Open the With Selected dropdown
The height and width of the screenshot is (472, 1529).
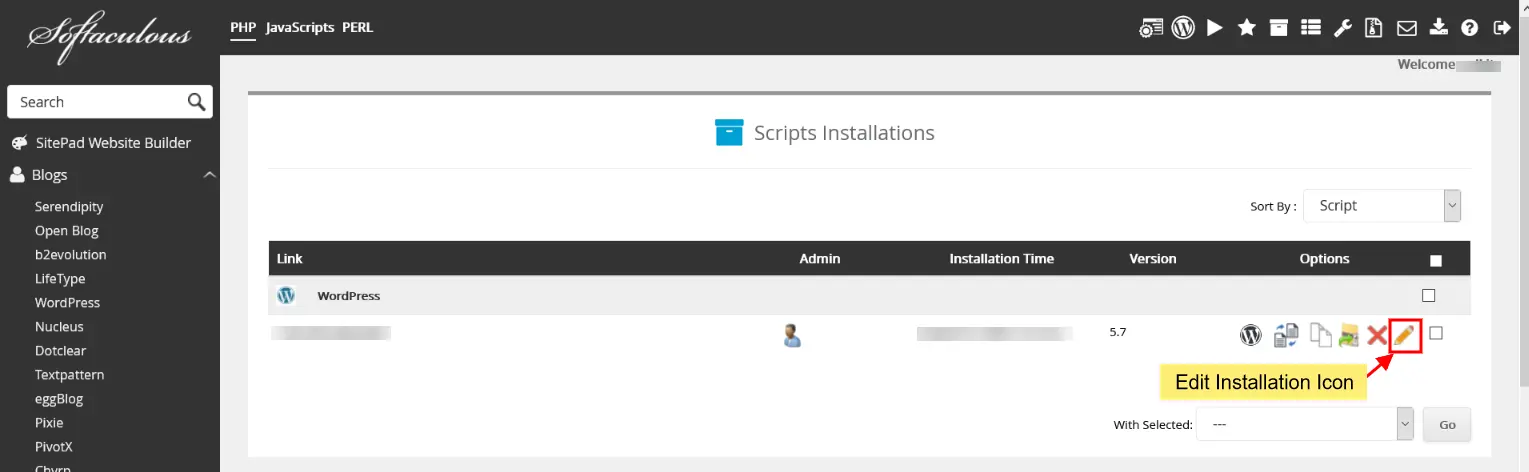tap(1304, 424)
